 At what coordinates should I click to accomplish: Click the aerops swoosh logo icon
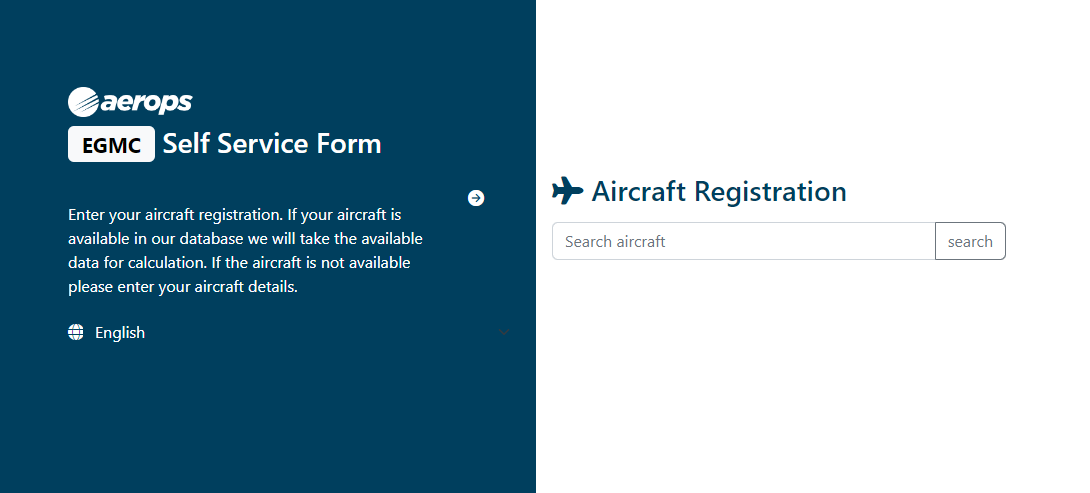coord(83,102)
